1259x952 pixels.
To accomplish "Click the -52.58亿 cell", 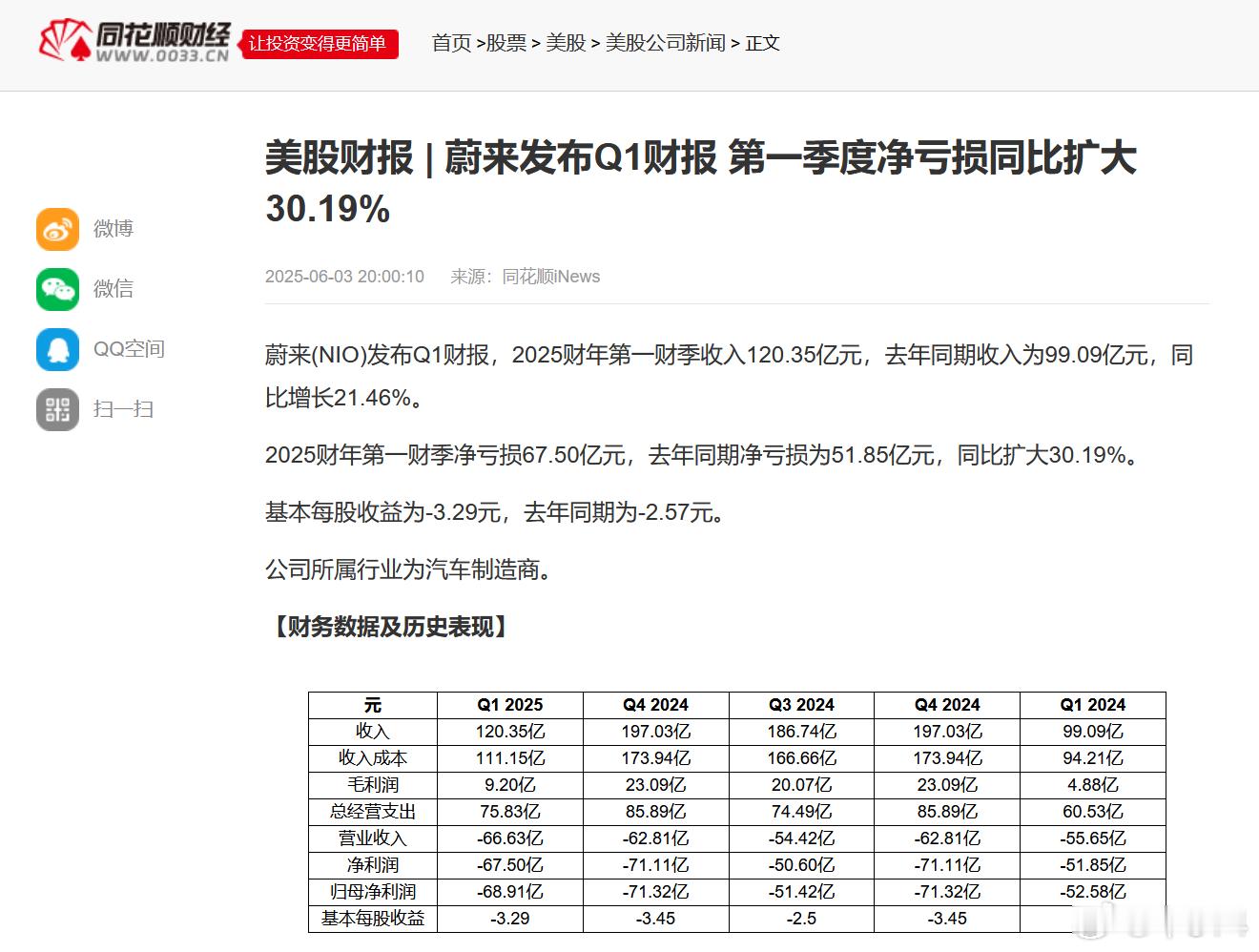I will point(1093,892).
